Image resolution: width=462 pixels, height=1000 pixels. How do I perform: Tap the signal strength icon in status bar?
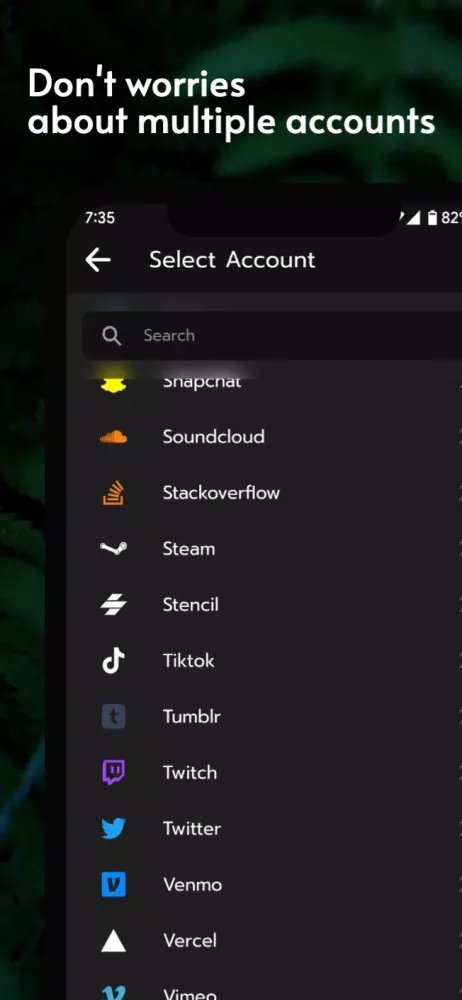pyautogui.click(x=413, y=218)
